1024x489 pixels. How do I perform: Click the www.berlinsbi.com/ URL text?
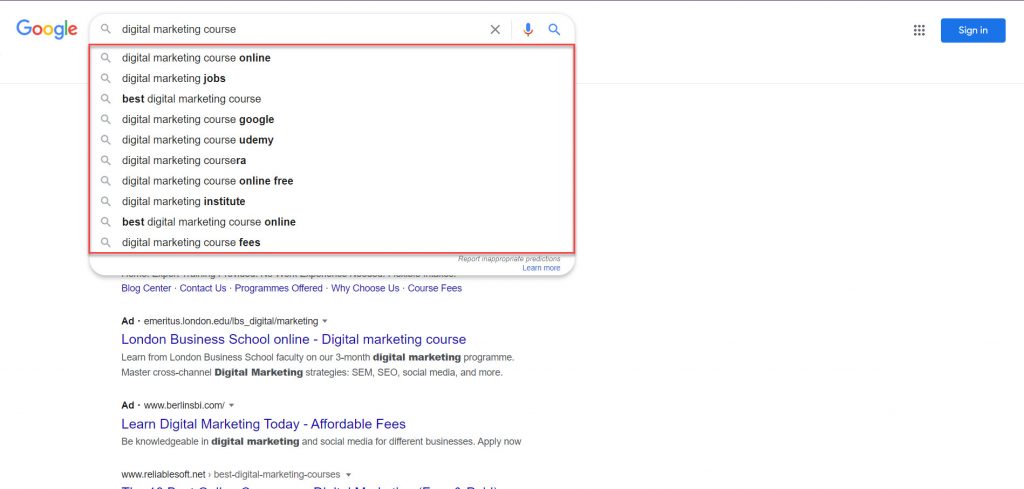tap(184, 405)
